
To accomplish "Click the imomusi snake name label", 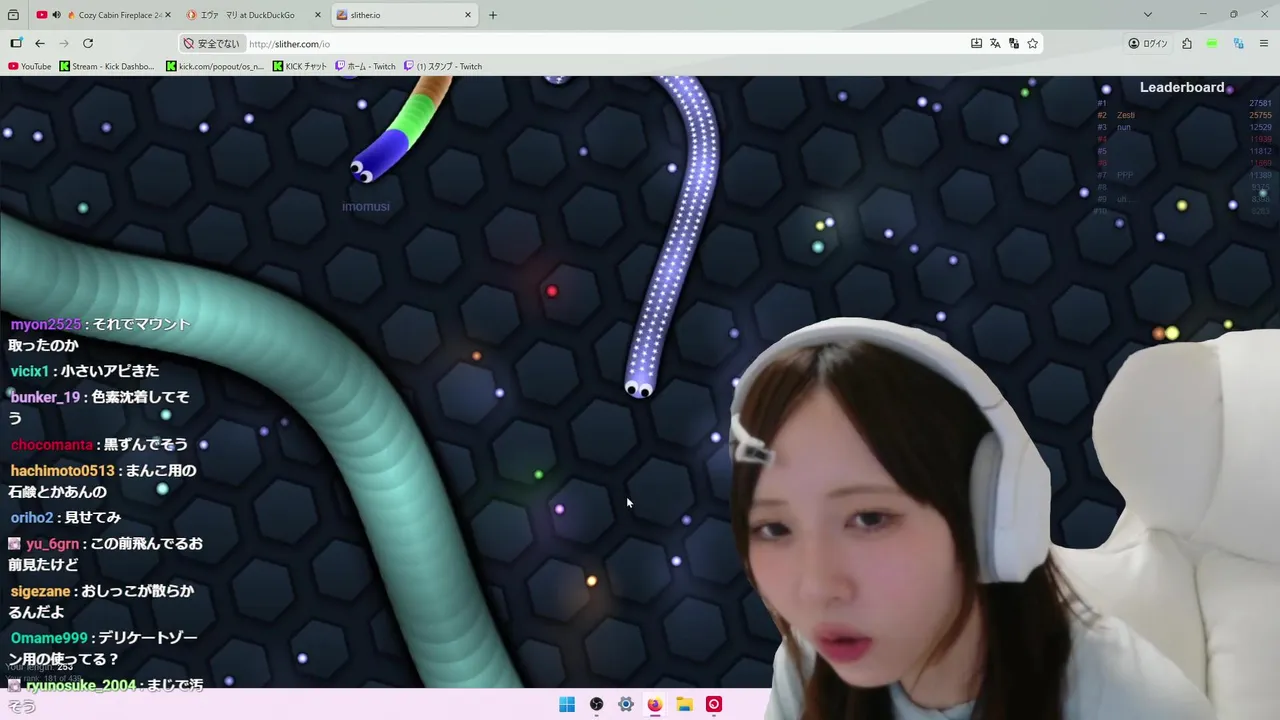I will tap(366, 206).
